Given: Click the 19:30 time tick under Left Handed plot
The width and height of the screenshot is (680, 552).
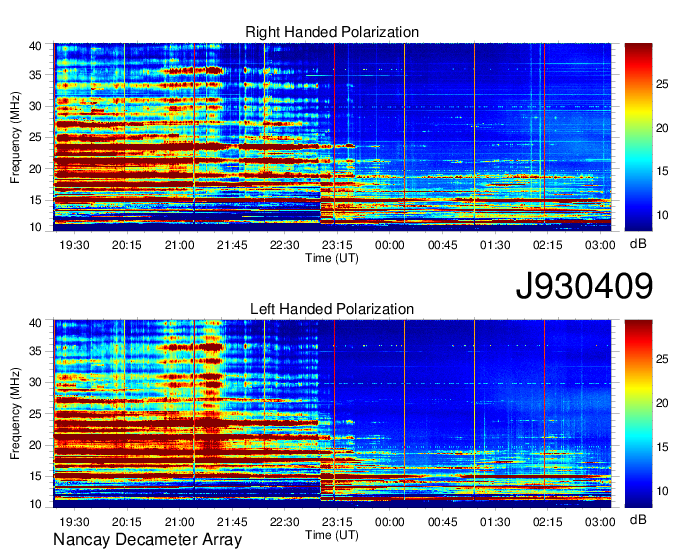Looking at the screenshot, I should [74, 522].
